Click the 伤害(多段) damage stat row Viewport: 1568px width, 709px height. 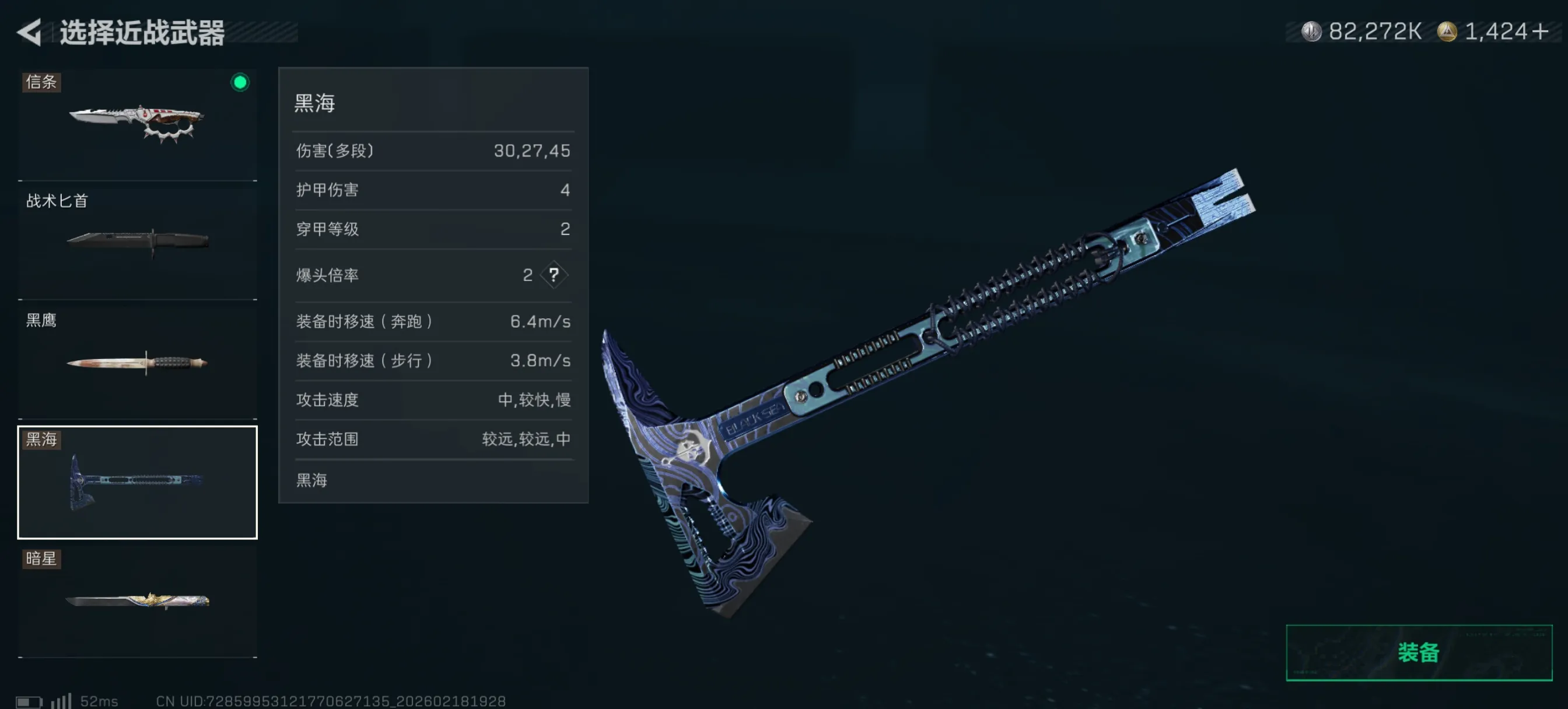433,151
